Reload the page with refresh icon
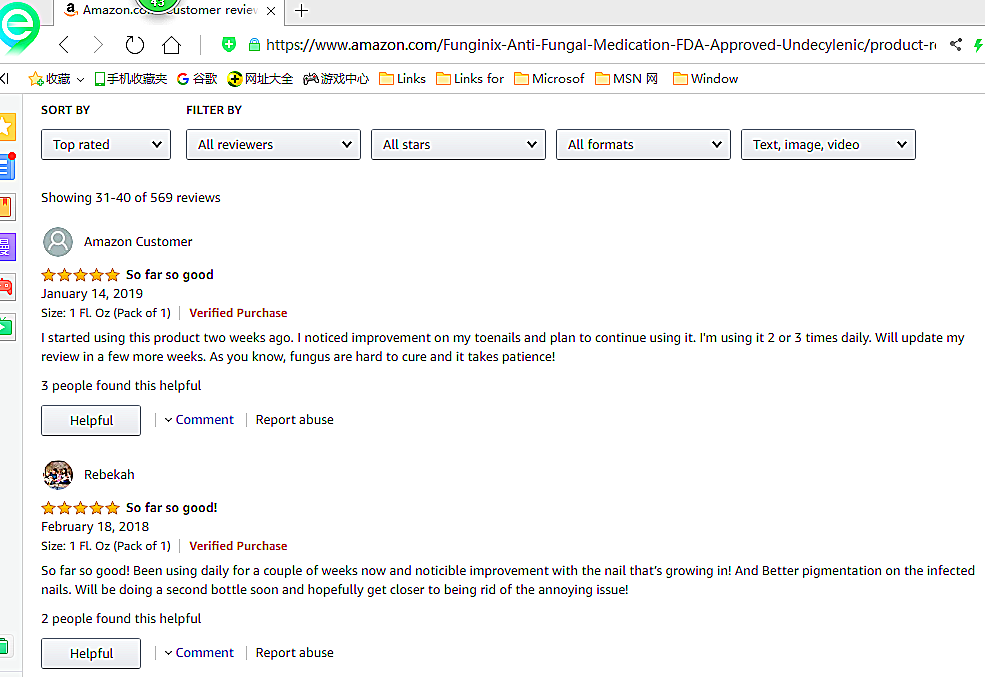Image resolution: width=985 pixels, height=677 pixels. [x=134, y=45]
